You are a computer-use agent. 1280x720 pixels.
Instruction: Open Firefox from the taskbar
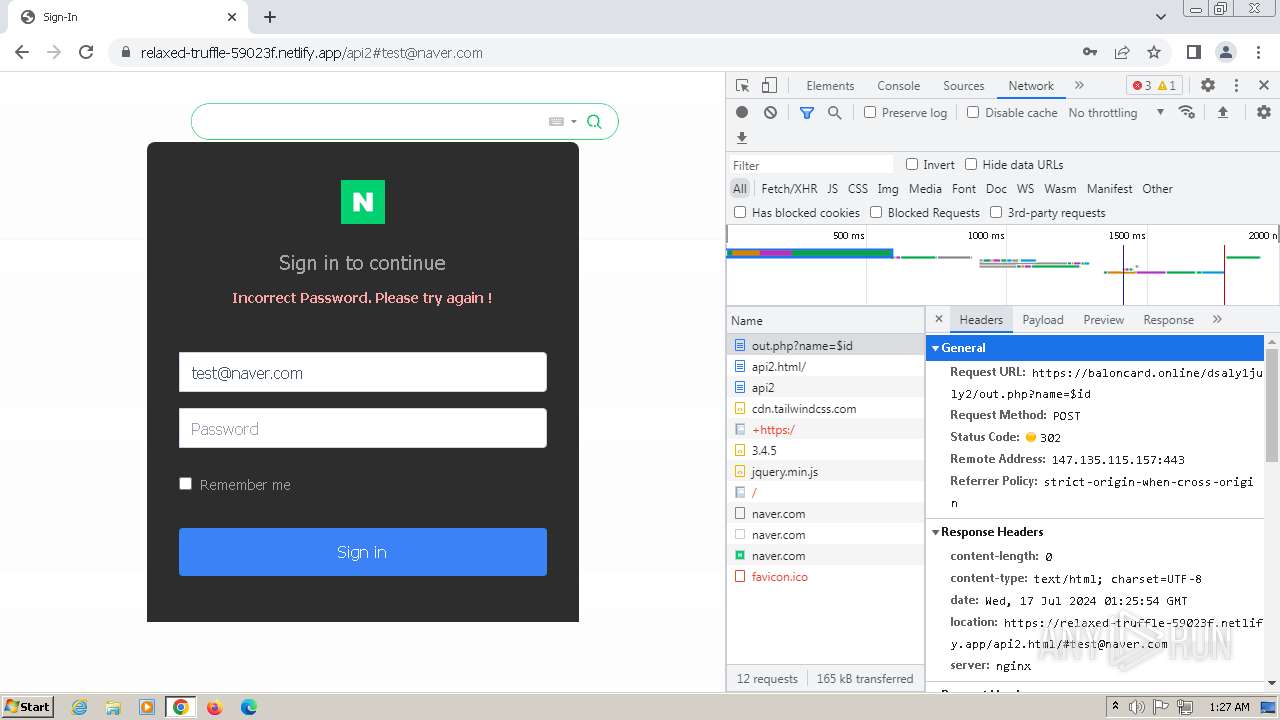[214, 707]
